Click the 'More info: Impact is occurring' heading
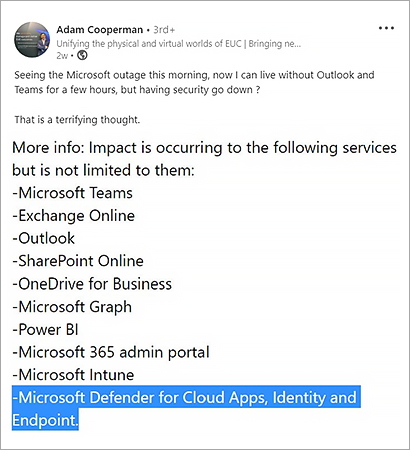Image resolution: width=410 pixels, height=450 pixels. (204, 159)
